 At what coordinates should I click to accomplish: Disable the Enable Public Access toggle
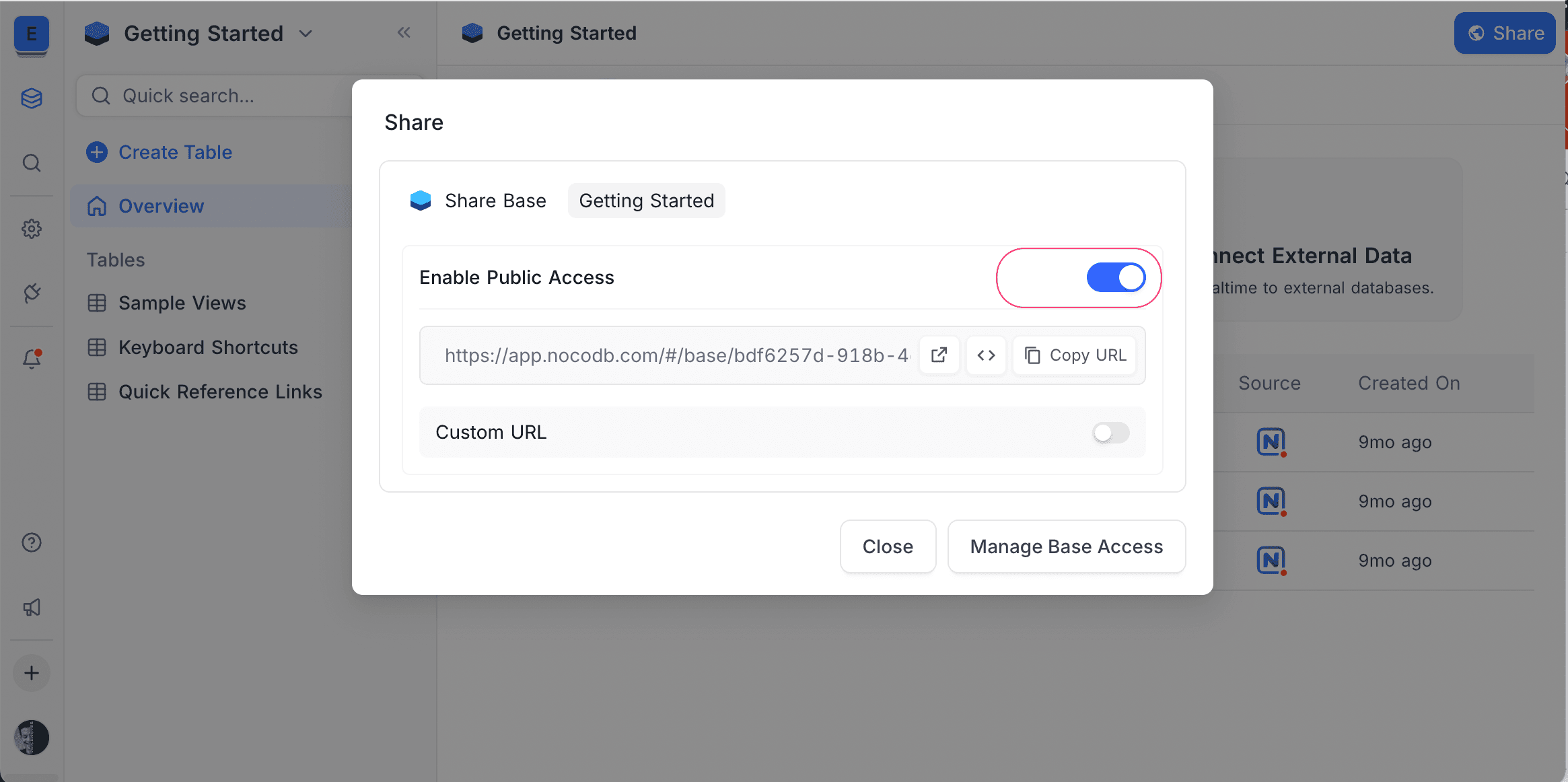click(1116, 277)
